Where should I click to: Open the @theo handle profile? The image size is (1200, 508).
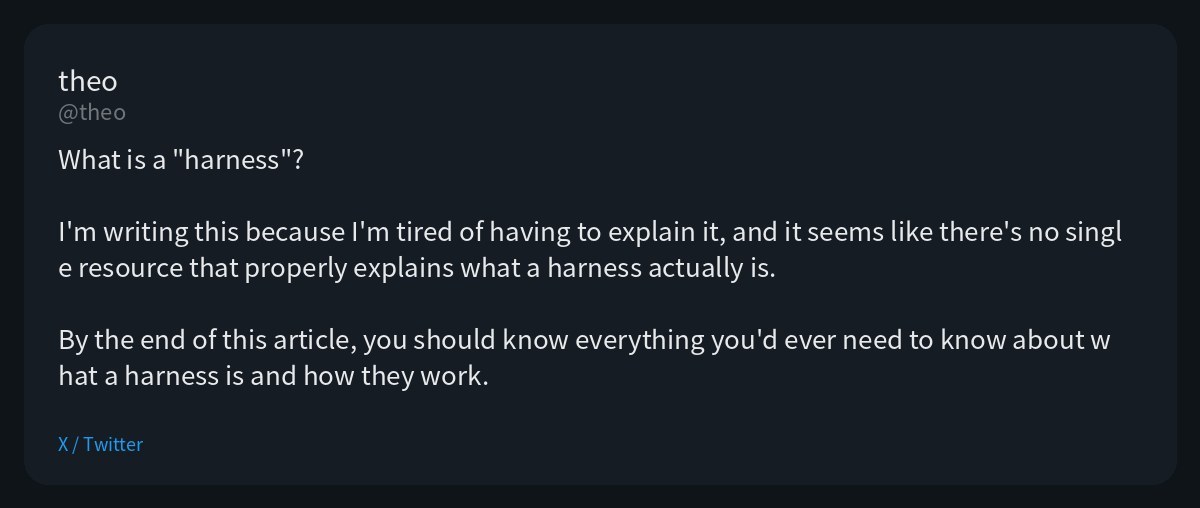click(x=92, y=112)
